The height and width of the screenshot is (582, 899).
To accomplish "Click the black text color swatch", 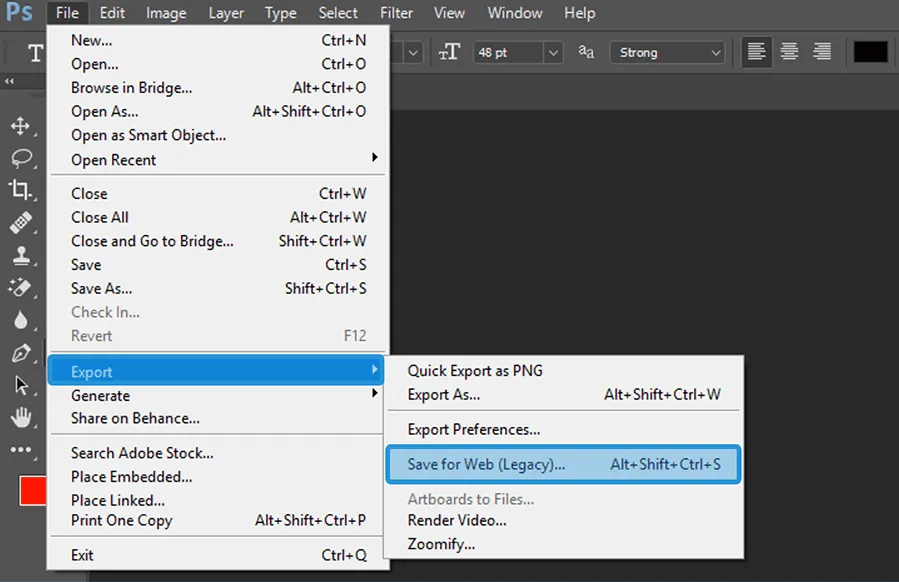I will coord(870,52).
